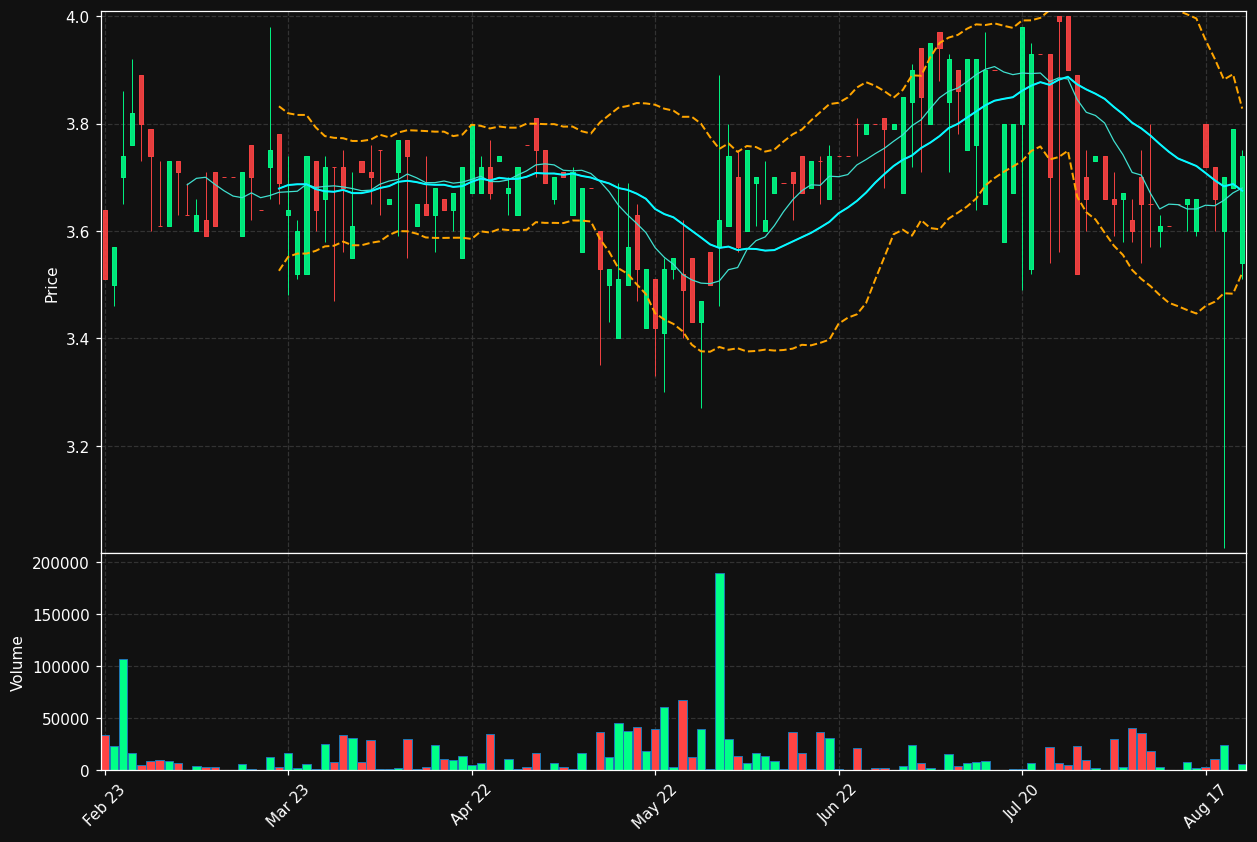Click the Jun 22 date label
Screen dimensions: 1257x842
click(839, 806)
